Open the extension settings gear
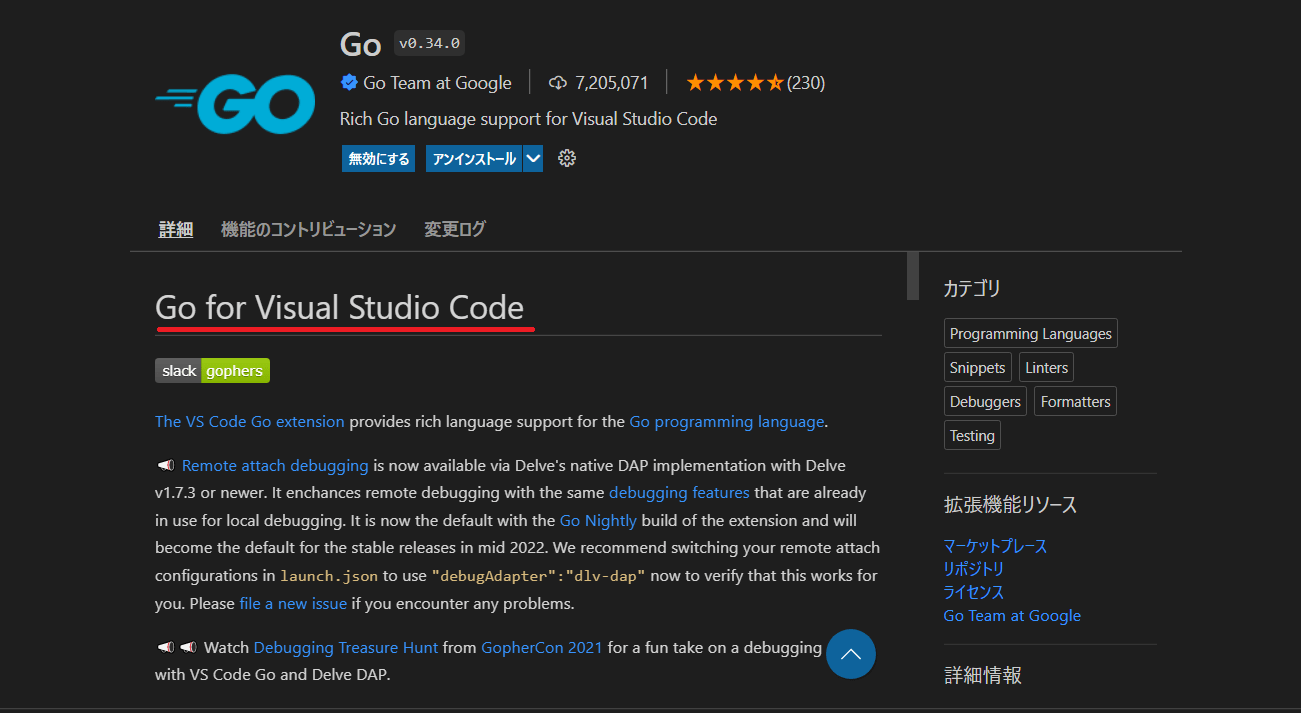The image size is (1301, 713). (x=567, y=158)
